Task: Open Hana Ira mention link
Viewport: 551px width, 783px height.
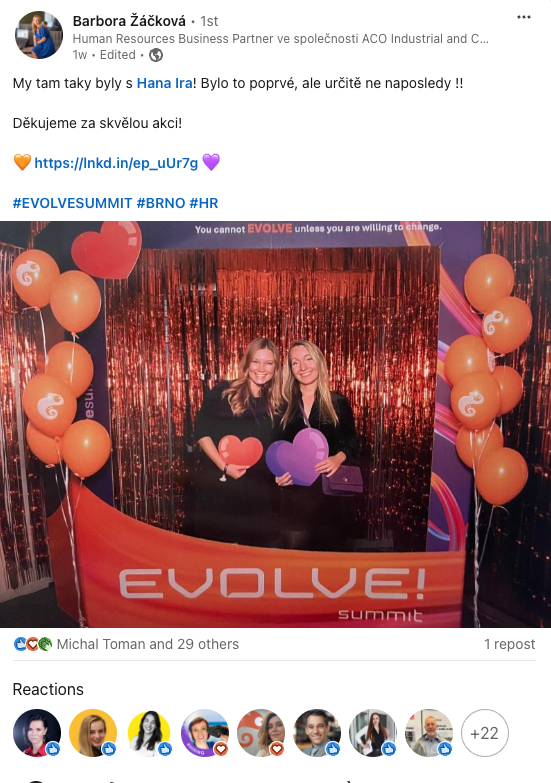Action: pyautogui.click(x=164, y=83)
